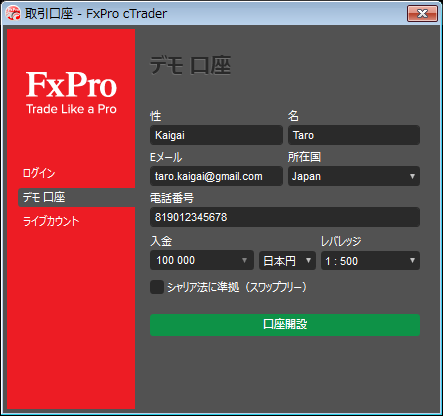Image resolution: width=443 pixels, height=417 pixels.
Task: Open the ライブカウント tab
Action: pyautogui.click(x=51, y=221)
